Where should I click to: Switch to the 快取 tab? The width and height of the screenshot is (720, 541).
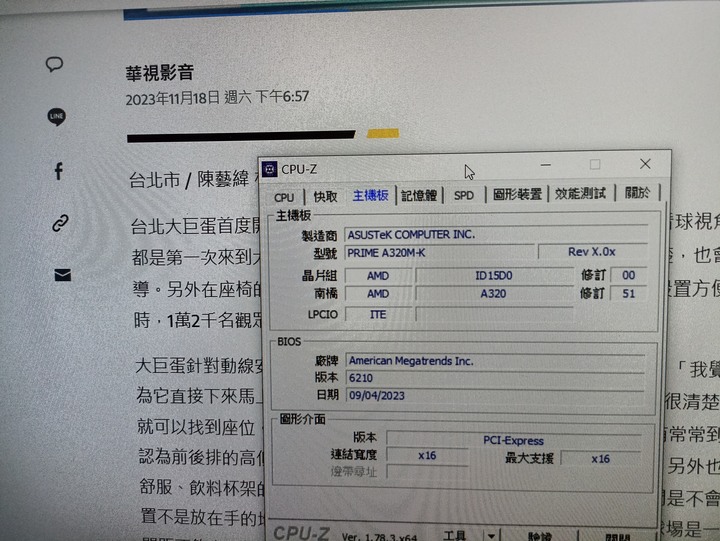[x=325, y=197]
